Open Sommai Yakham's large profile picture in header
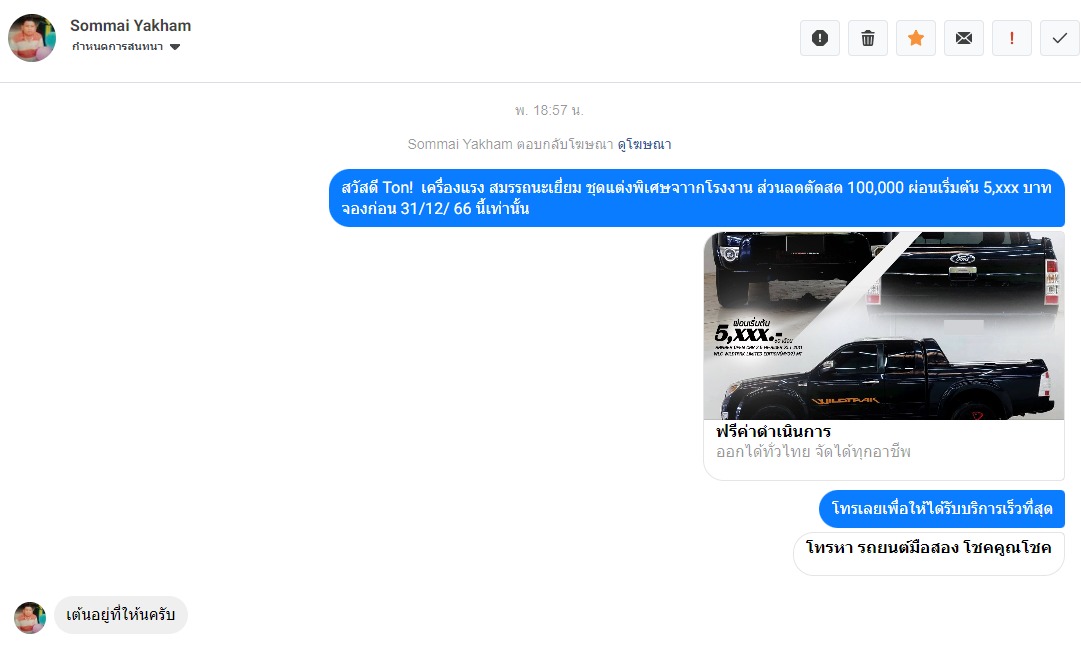 click(32, 38)
